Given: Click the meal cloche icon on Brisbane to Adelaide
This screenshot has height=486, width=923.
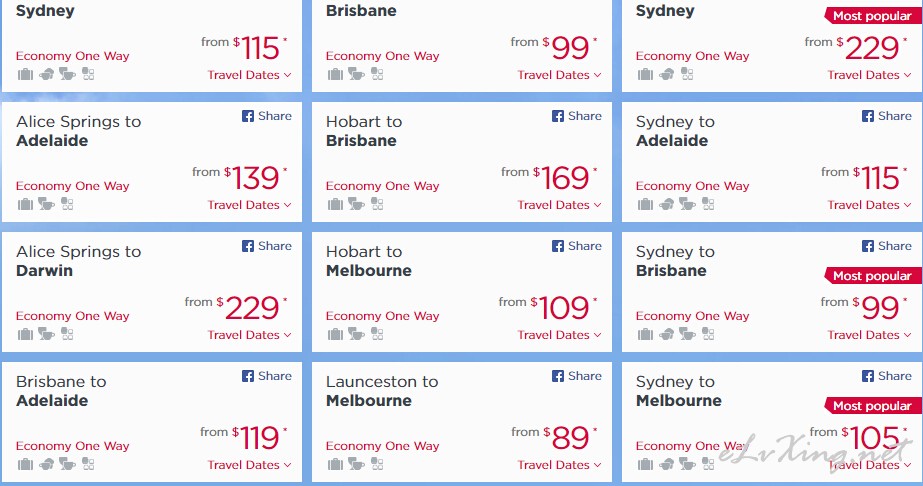Looking at the screenshot, I should (x=47, y=464).
